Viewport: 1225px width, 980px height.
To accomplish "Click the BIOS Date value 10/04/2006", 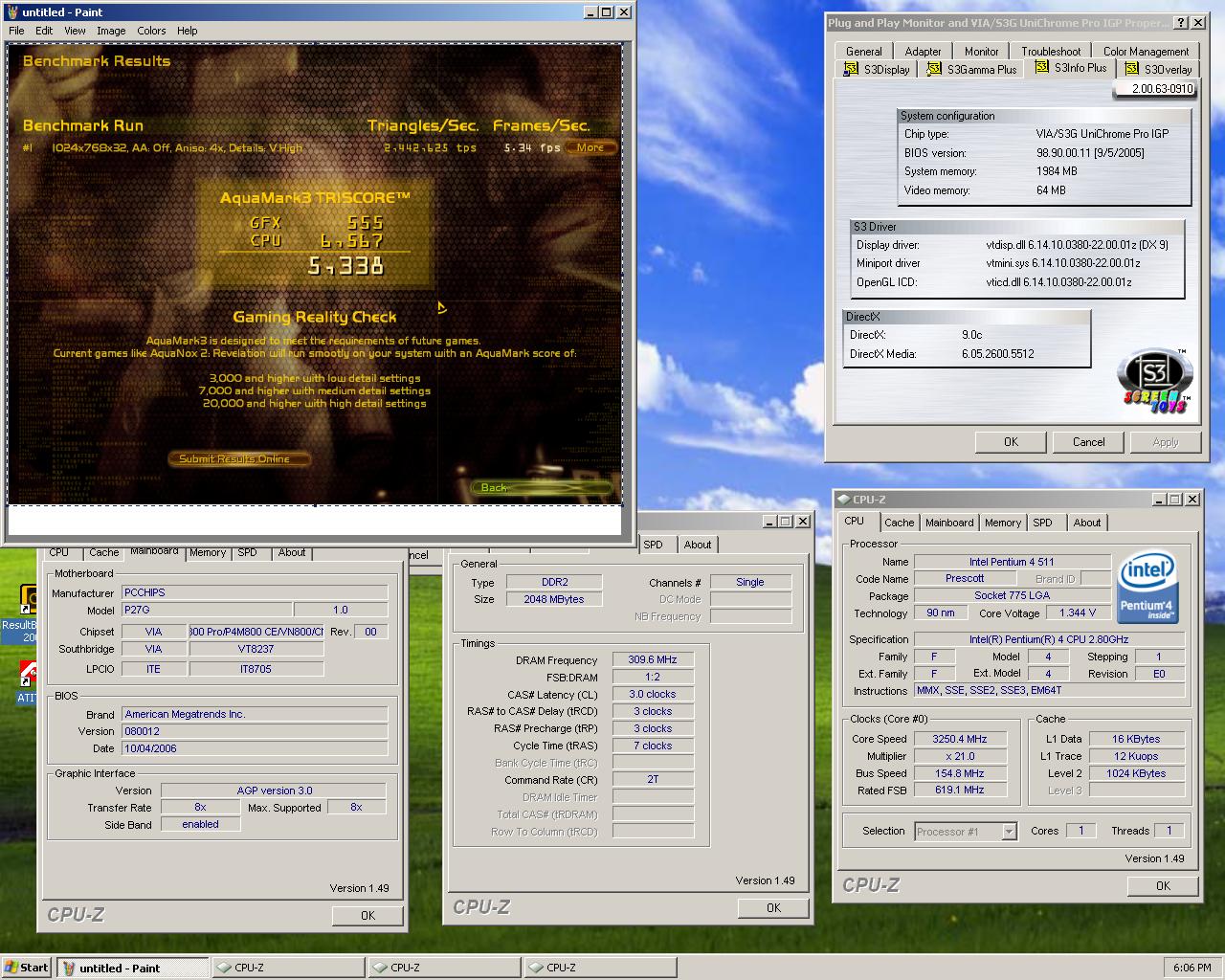I will tap(255, 748).
